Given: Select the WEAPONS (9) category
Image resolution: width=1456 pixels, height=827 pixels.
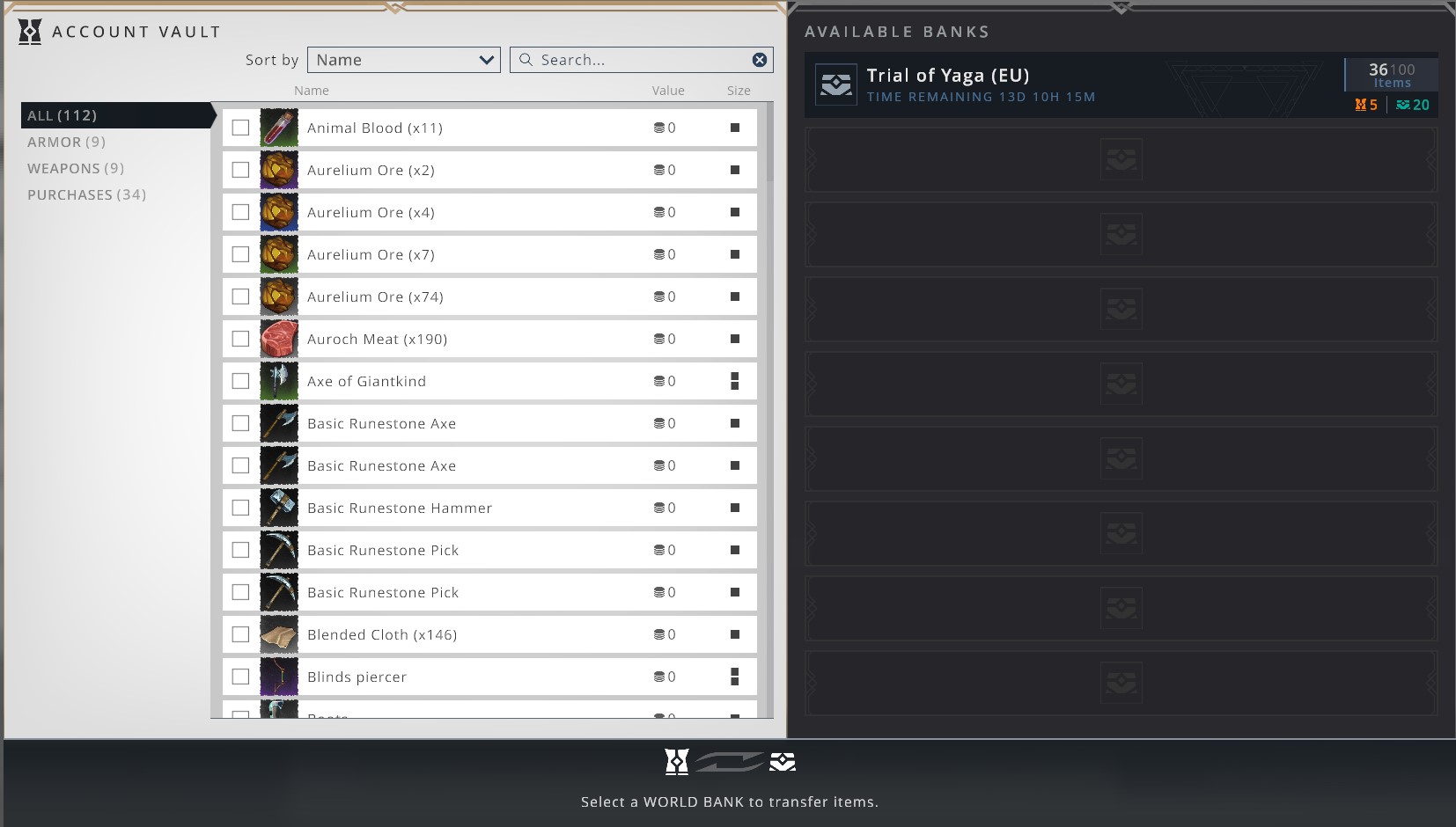Looking at the screenshot, I should [76, 168].
